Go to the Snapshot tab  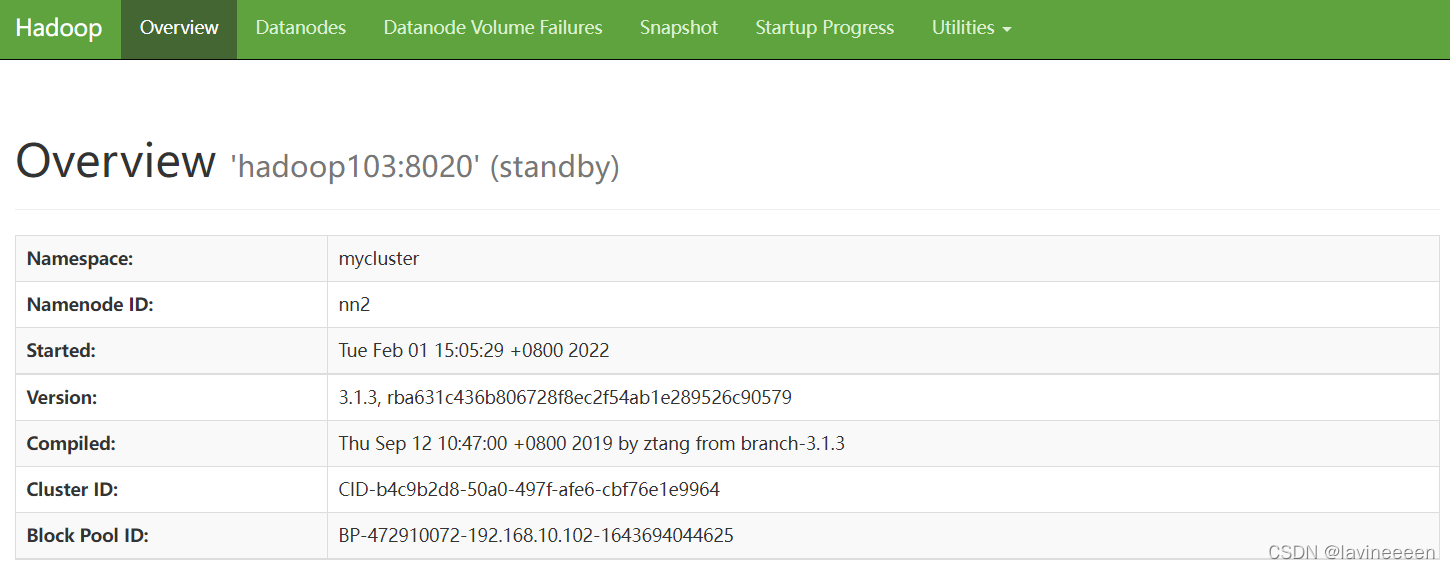pos(679,29)
